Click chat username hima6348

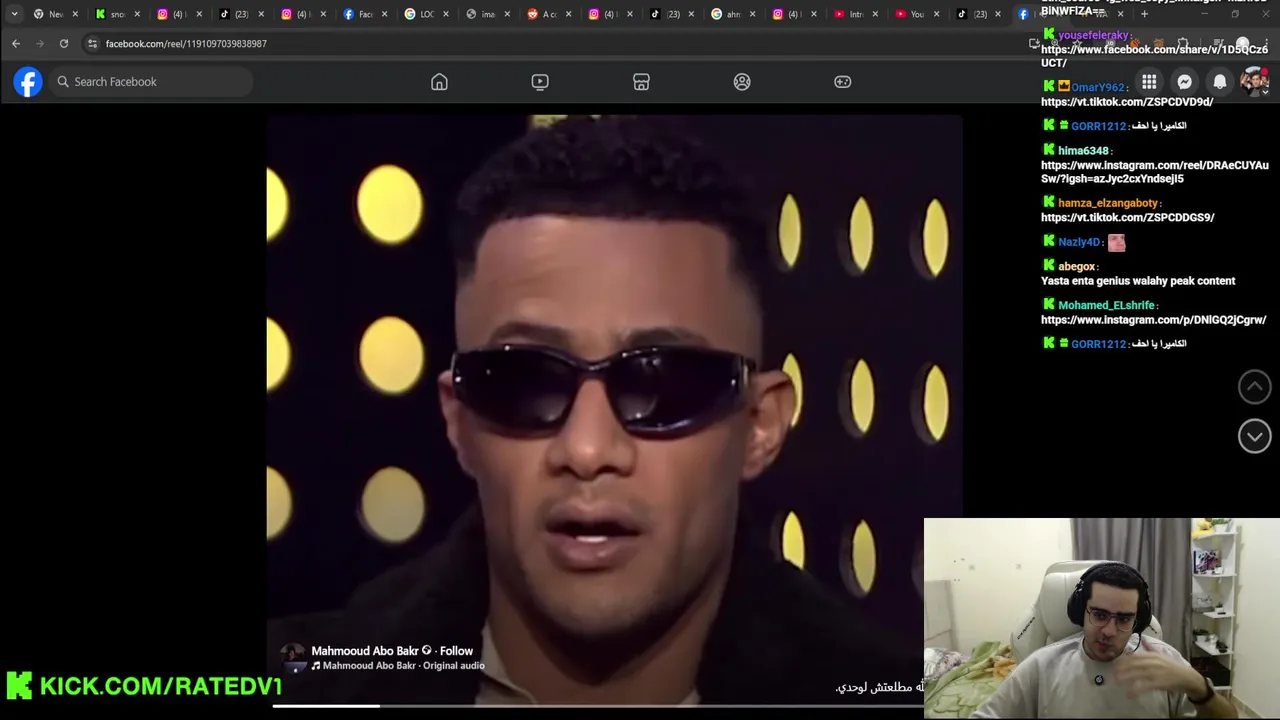(x=1083, y=151)
